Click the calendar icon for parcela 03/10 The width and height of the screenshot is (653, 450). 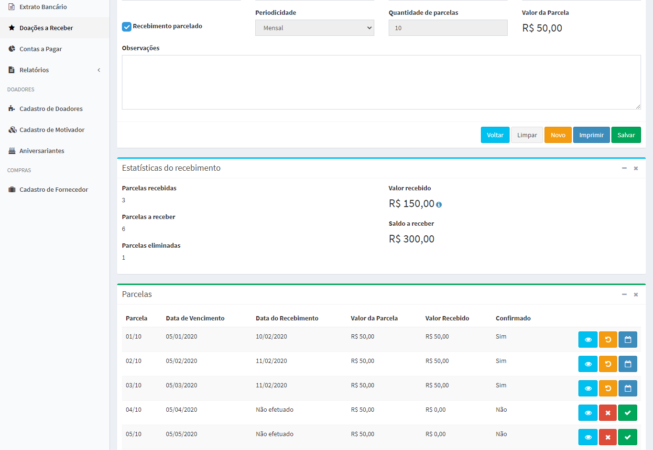pyautogui.click(x=628, y=388)
